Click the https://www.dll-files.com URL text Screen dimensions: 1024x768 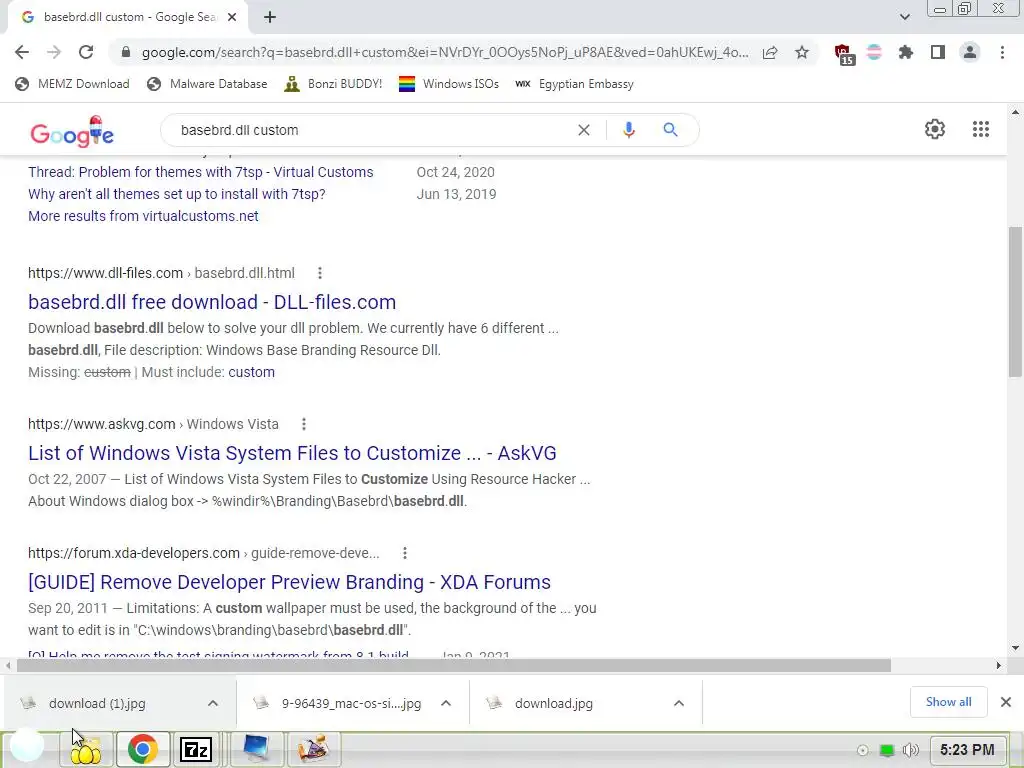(105, 273)
